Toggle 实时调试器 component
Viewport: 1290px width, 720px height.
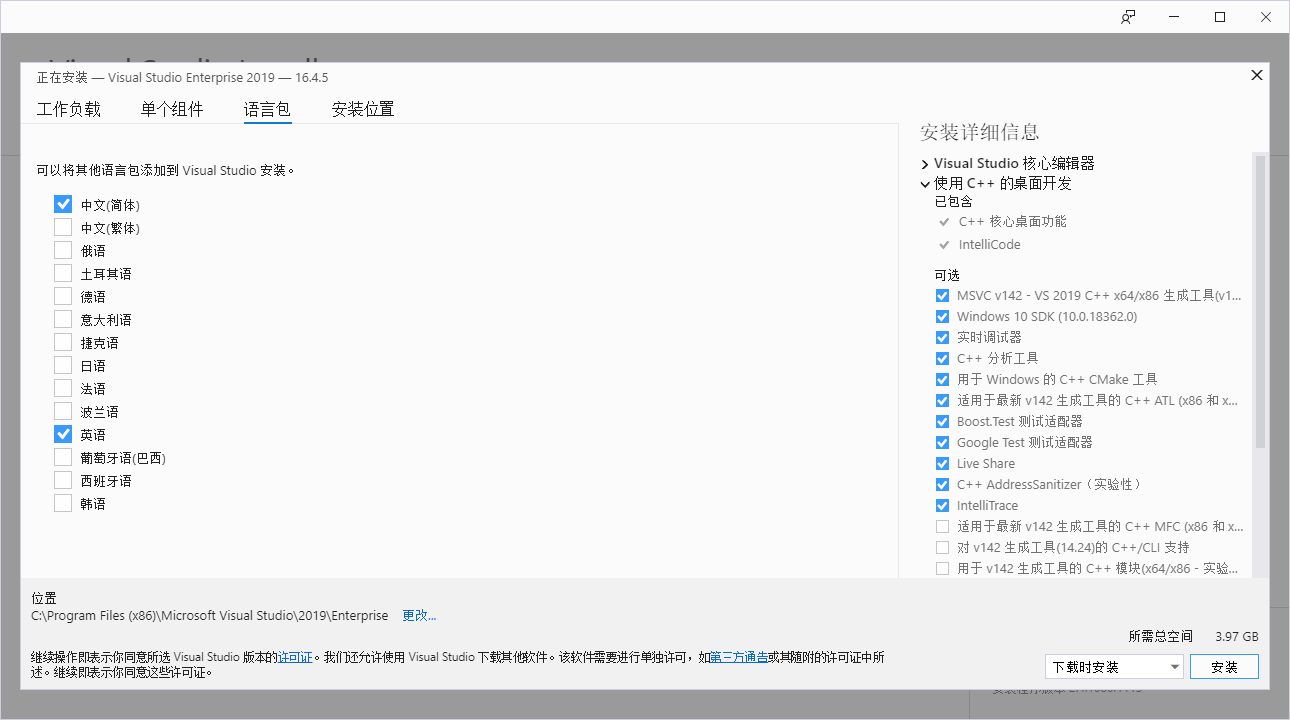(x=942, y=338)
